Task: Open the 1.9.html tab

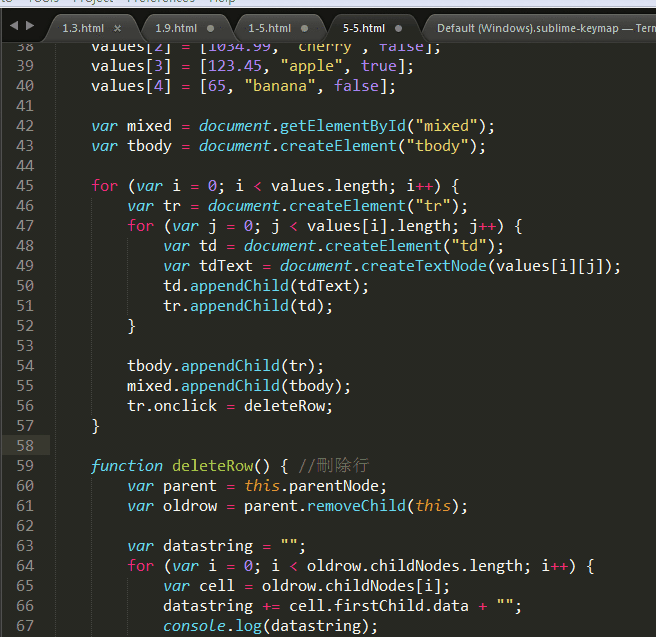Action: pyautogui.click(x=176, y=28)
